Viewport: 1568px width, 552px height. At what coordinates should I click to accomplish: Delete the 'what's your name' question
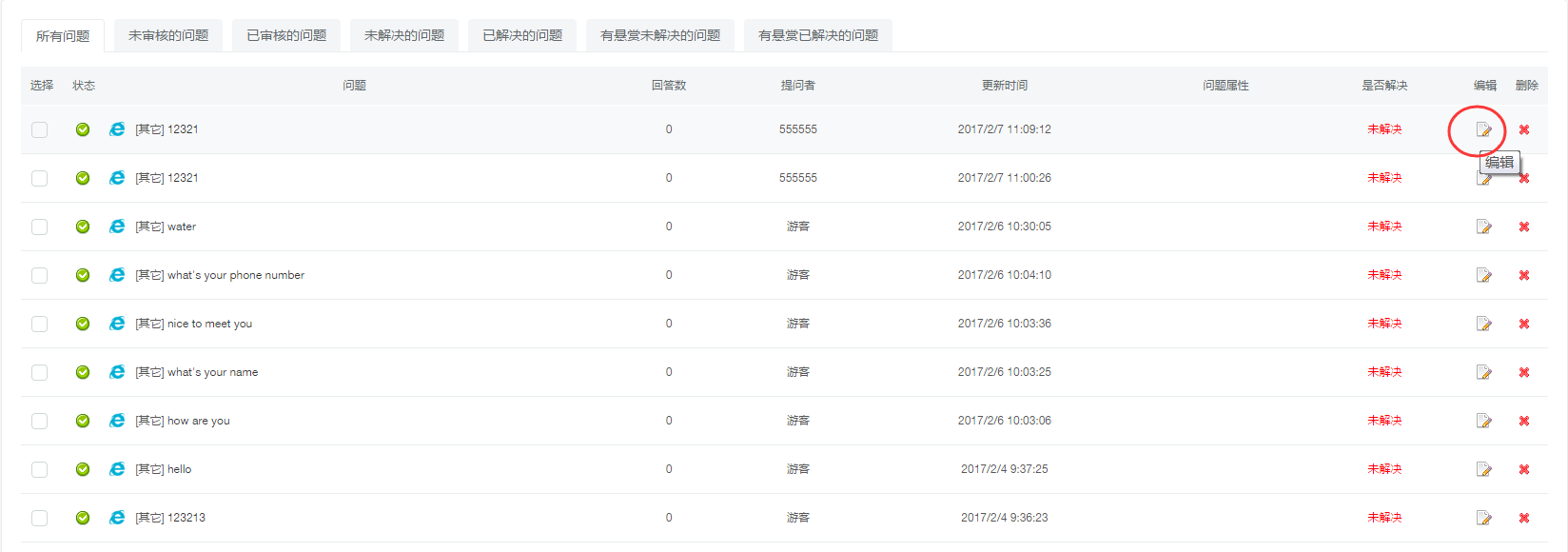click(1523, 372)
